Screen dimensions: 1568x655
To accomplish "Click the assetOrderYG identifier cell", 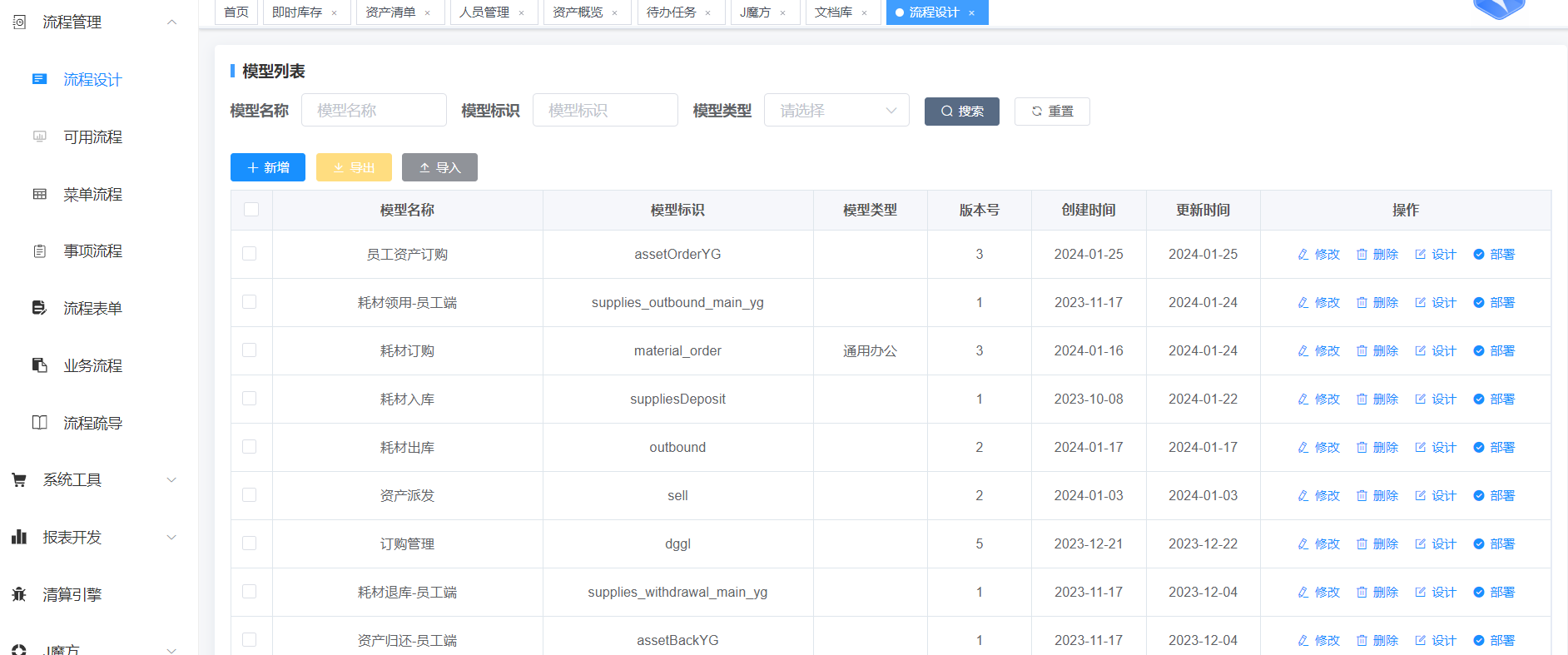I will (677, 255).
